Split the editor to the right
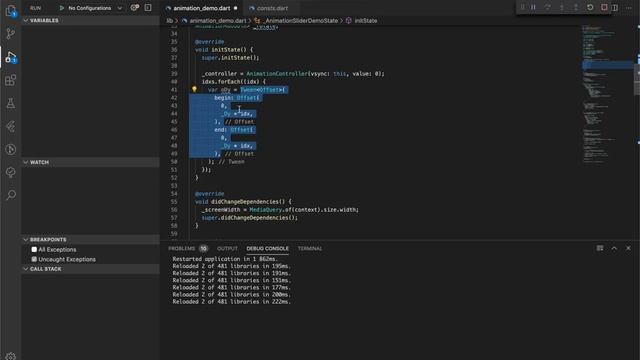This screenshot has width=640, height=360. [x=615, y=8]
